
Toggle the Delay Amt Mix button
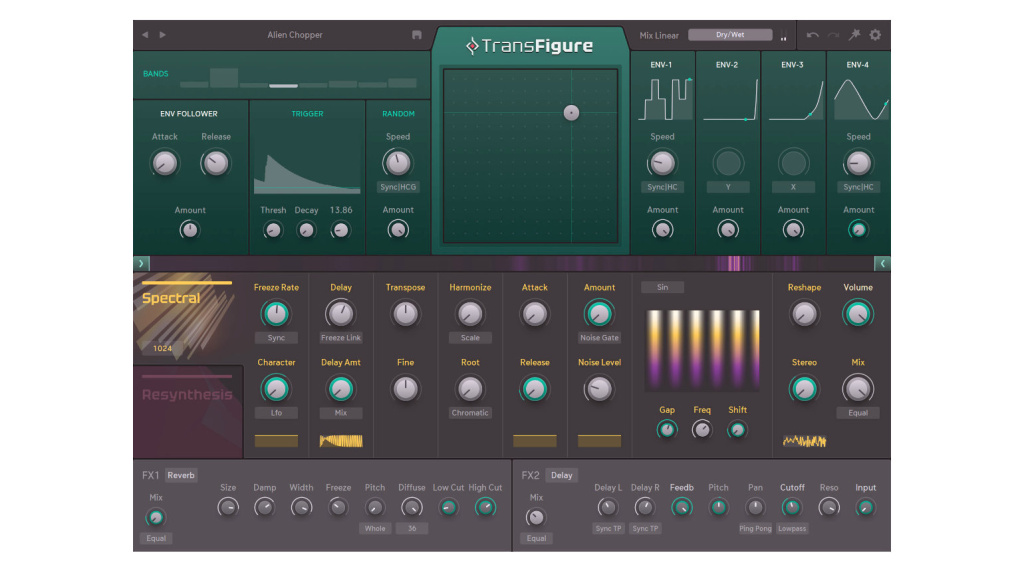341,413
